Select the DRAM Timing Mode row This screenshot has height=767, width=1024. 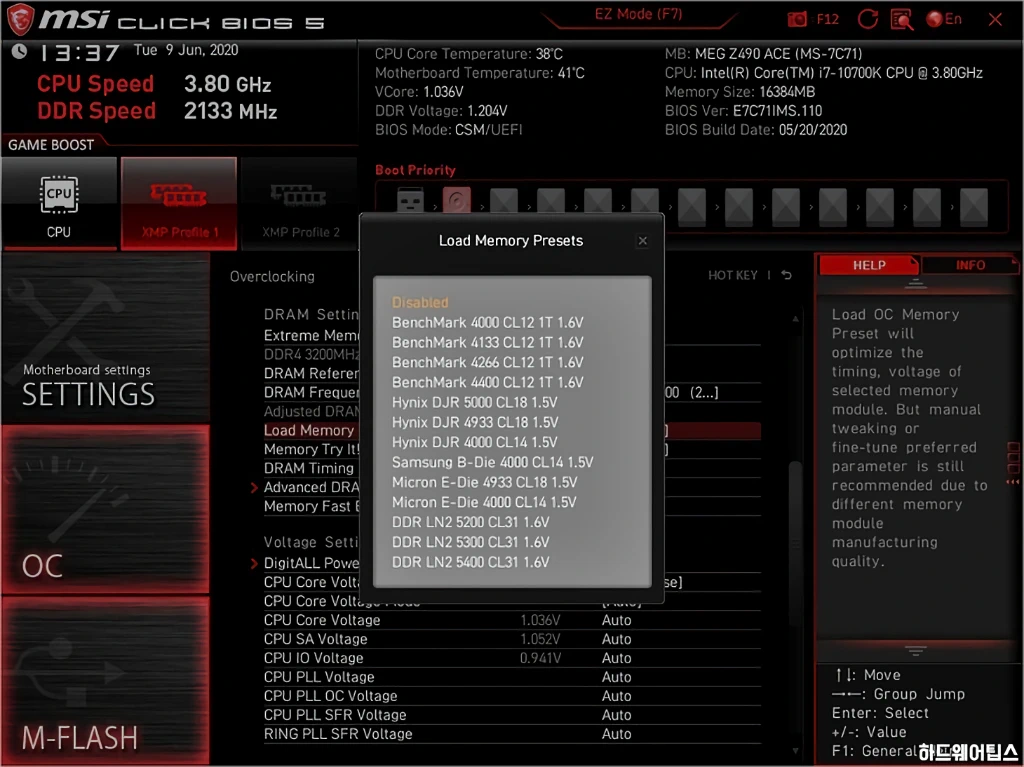(512, 468)
